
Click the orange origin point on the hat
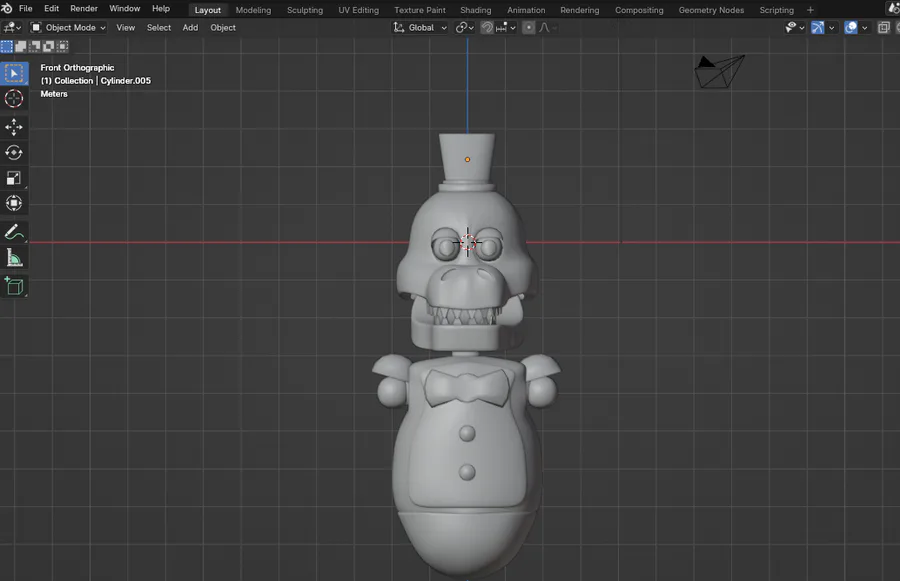click(x=467, y=160)
